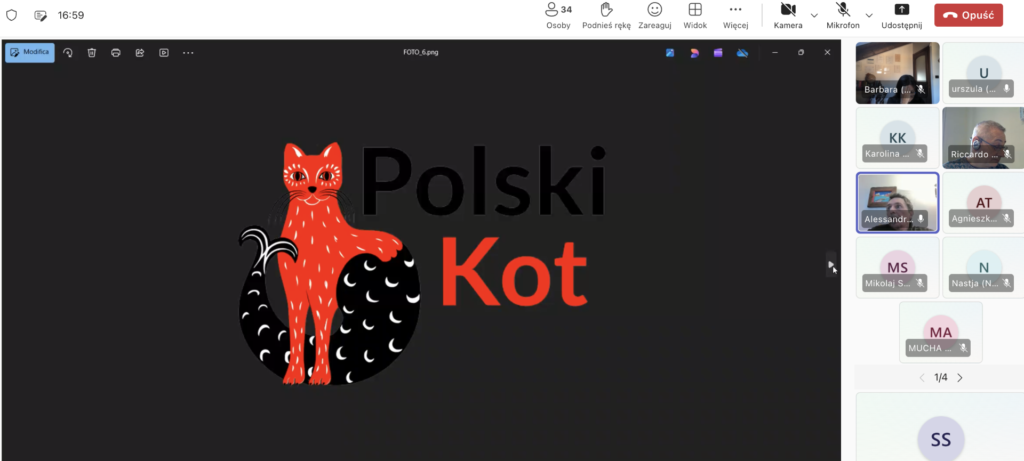
Task: Open photo viewer three-dot overflow menu
Action: (x=188, y=52)
